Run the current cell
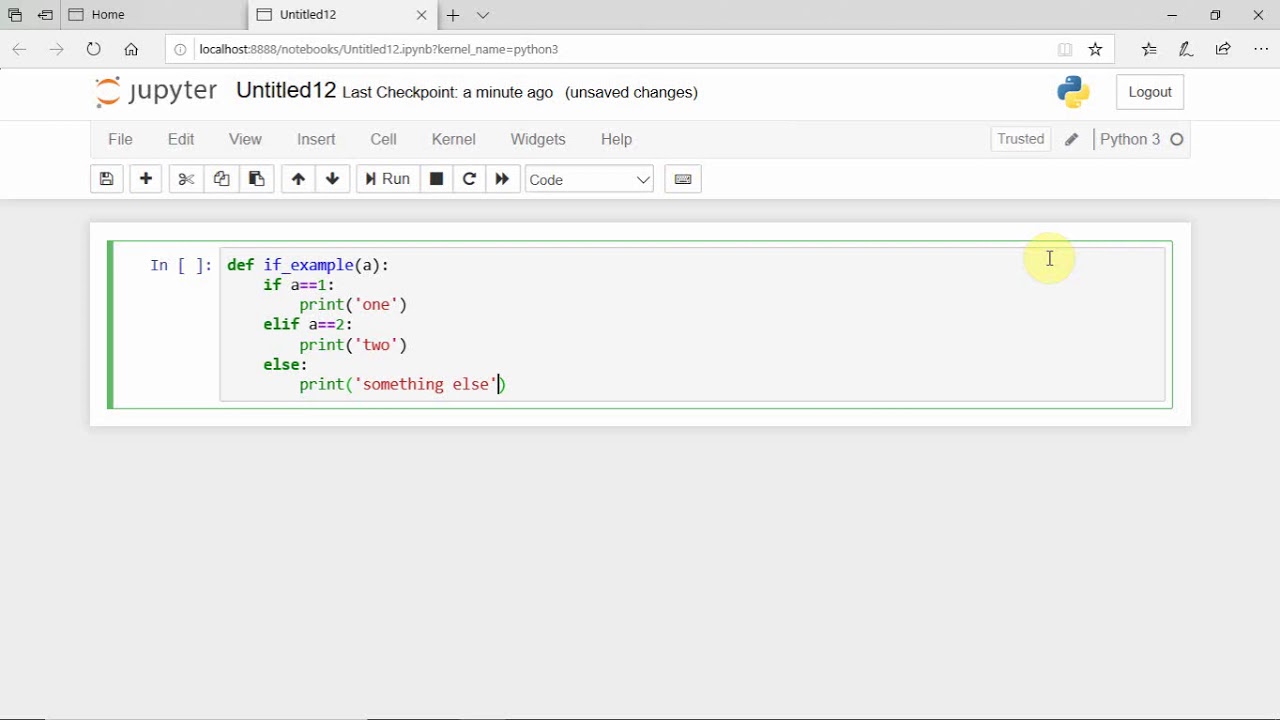This screenshot has height=720, width=1280. coord(387,179)
